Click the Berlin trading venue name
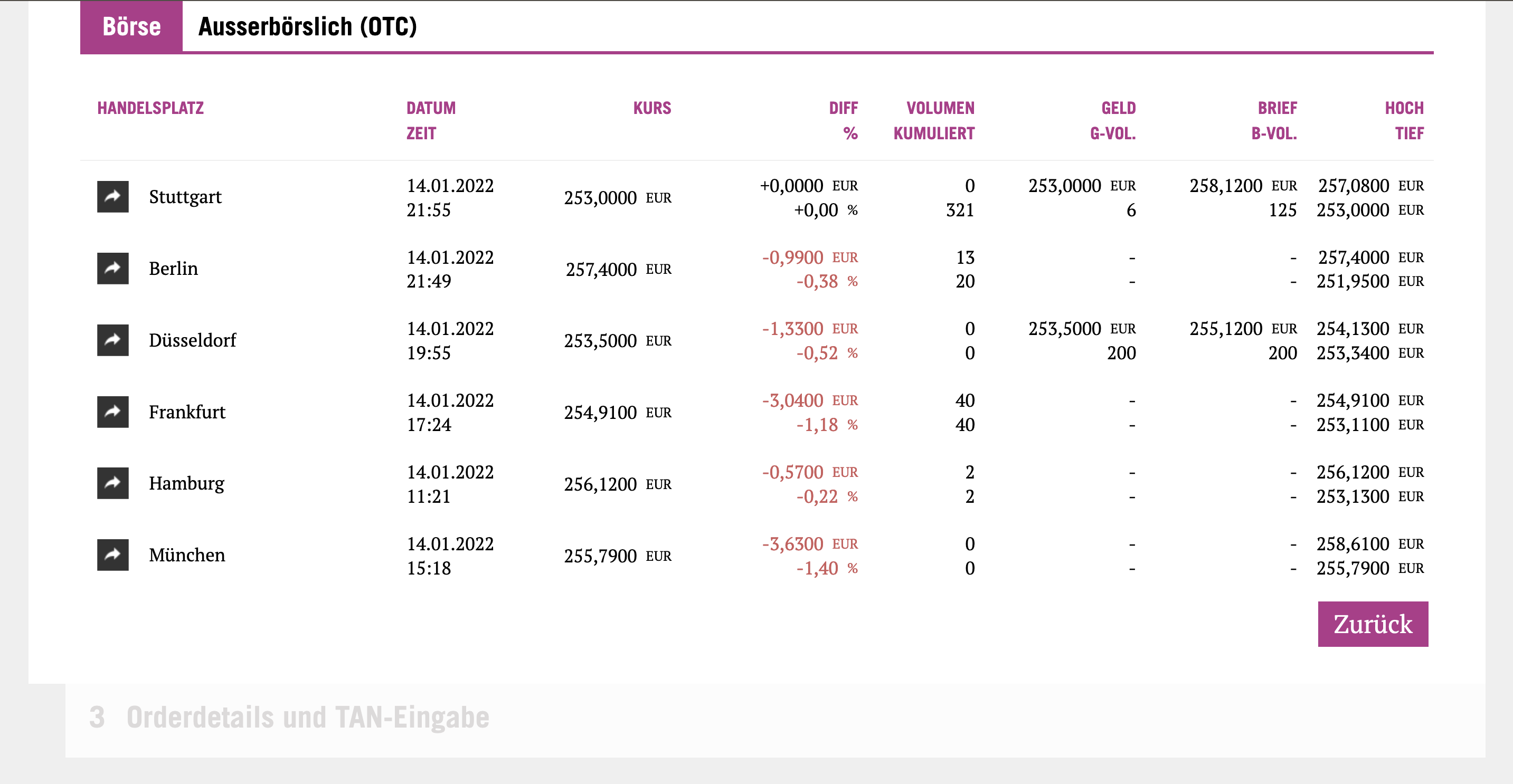This screenshot has width=1513, height=784. pyautogui.click(x=173, y=268)
